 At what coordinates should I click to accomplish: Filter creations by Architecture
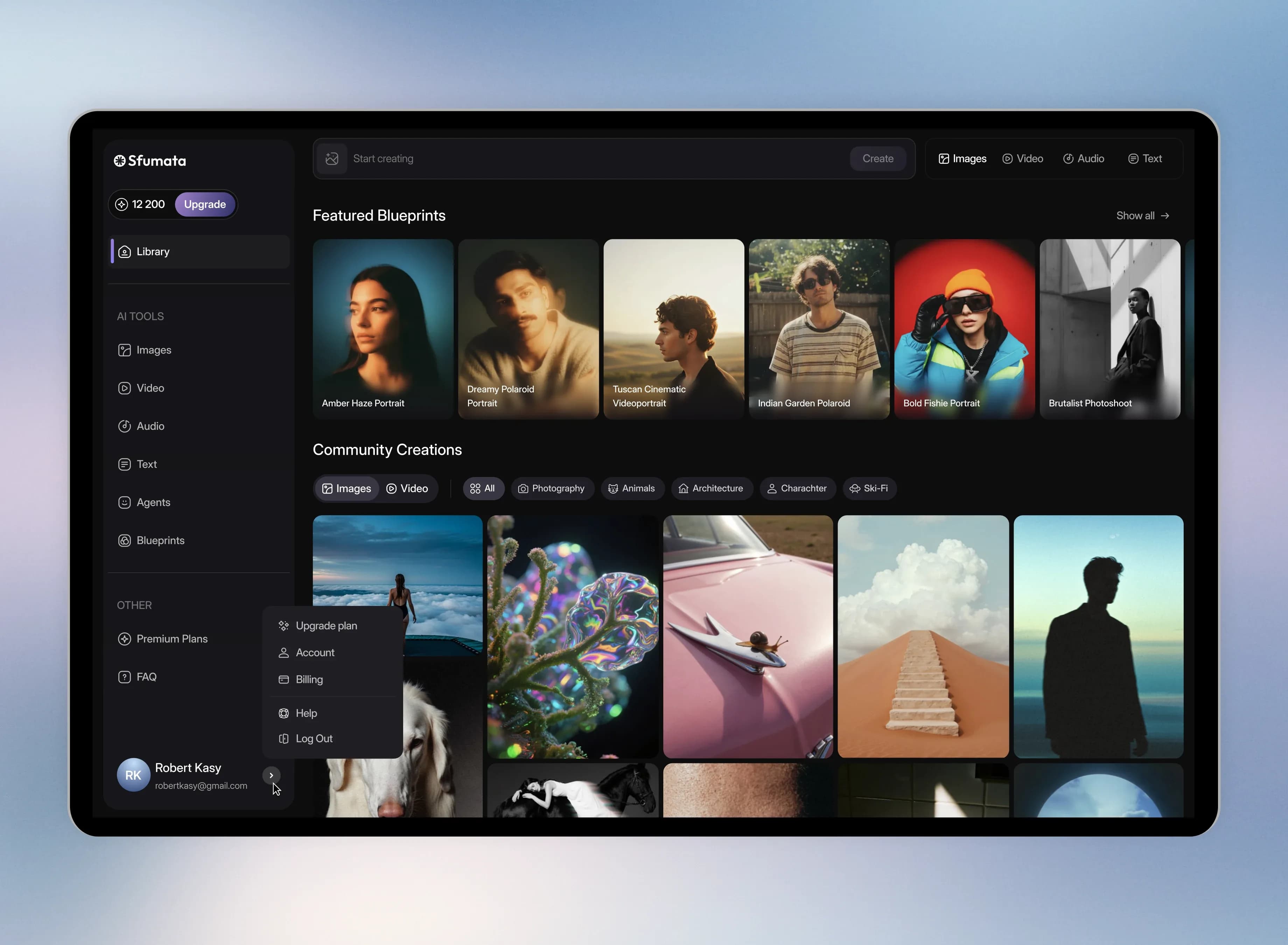click(711, 489)
